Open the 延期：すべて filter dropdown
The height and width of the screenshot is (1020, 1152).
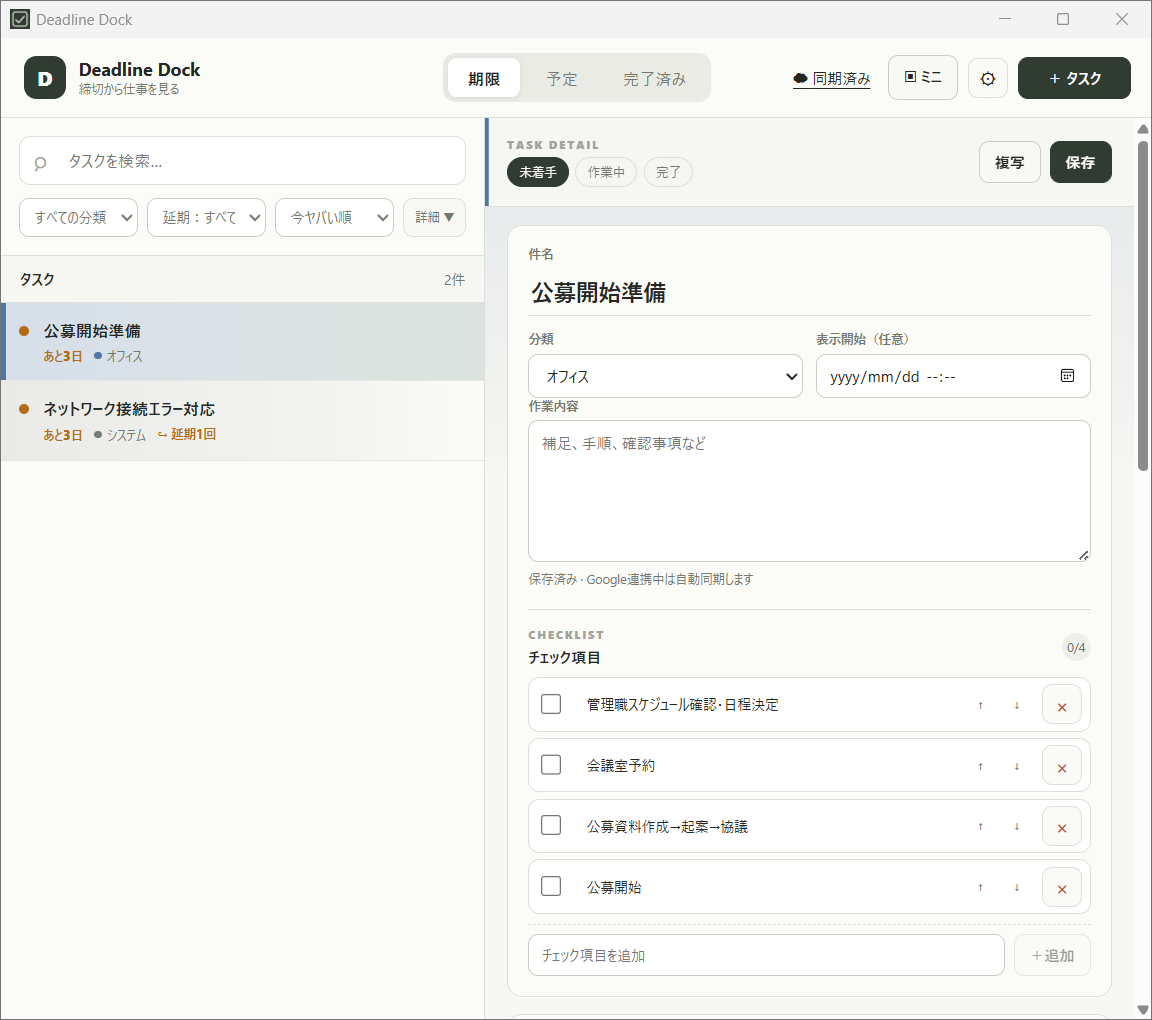point(206,218)
